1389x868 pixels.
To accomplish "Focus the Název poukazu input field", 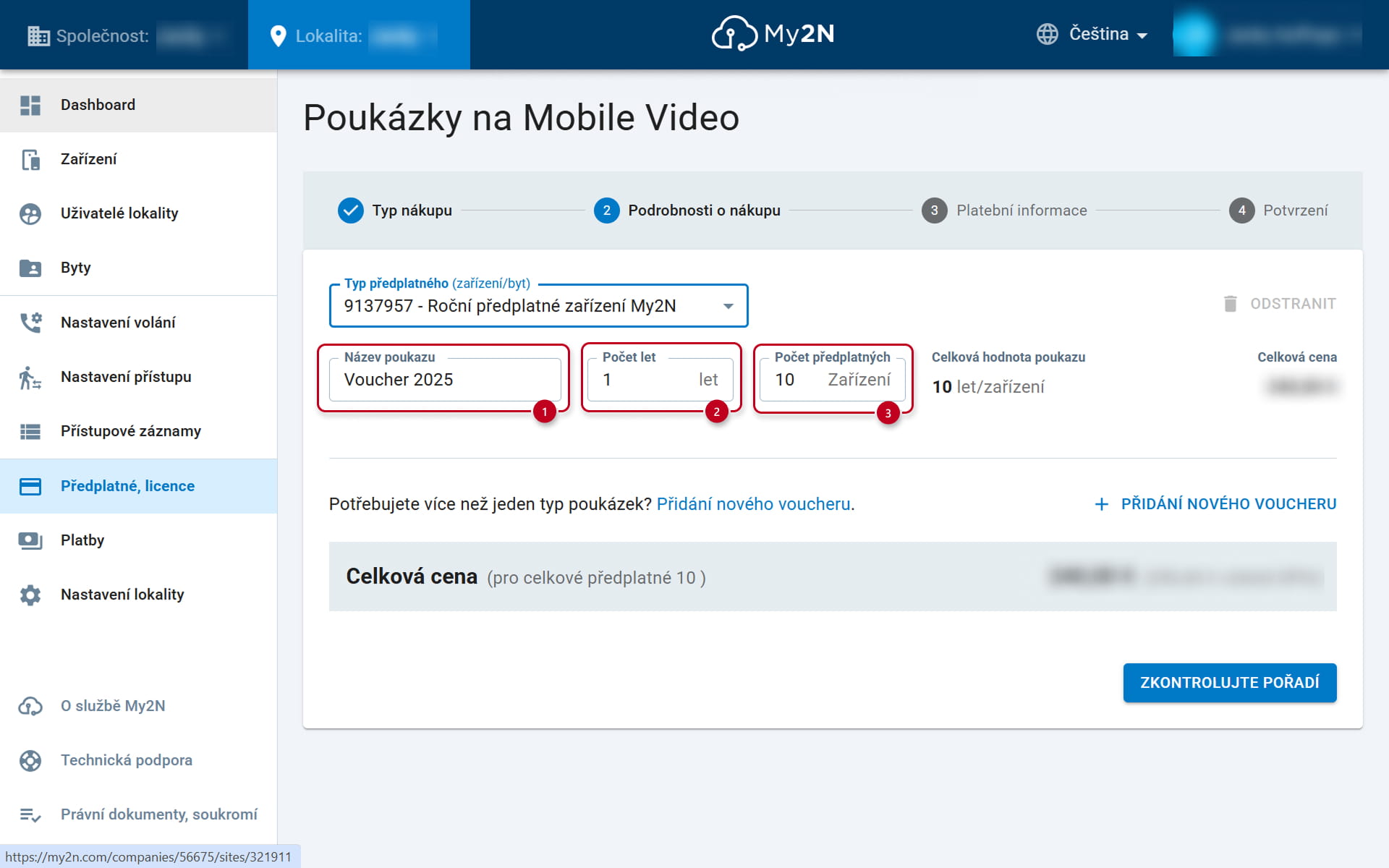I will pyautogui.click(x=445, y=380).
